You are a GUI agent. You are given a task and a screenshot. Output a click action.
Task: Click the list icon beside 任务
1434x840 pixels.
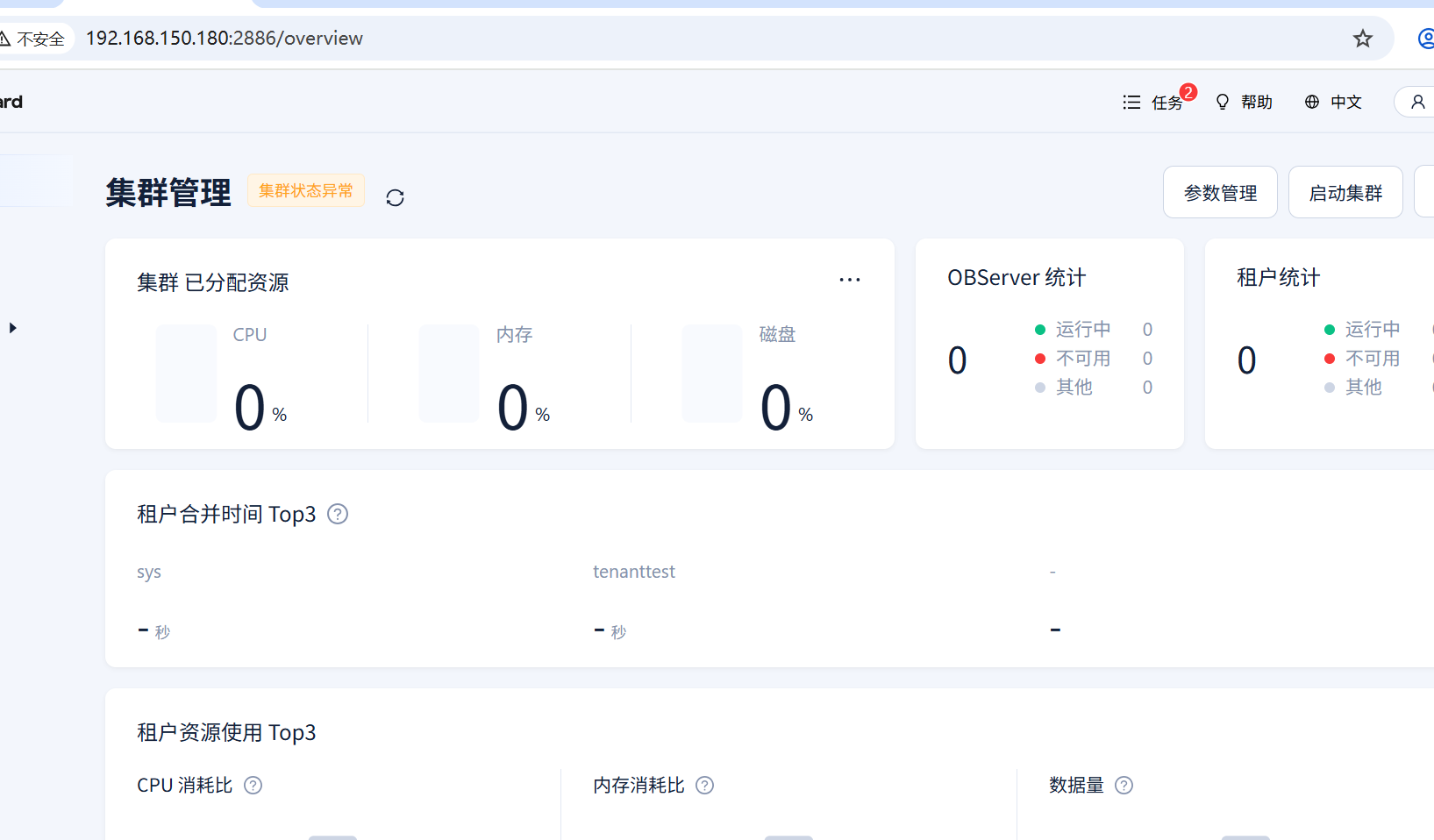pyautogui.click(x=1131, y=102)
